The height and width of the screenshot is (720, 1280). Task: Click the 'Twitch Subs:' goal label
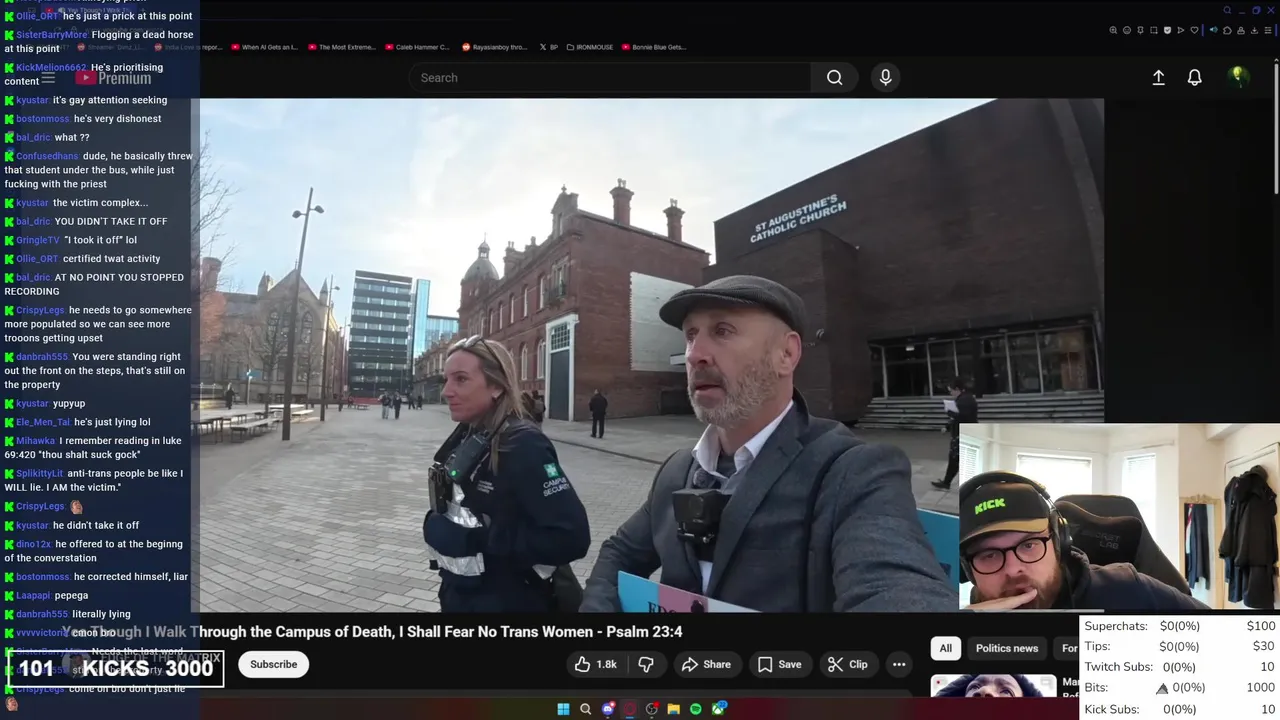point(1118,667)
